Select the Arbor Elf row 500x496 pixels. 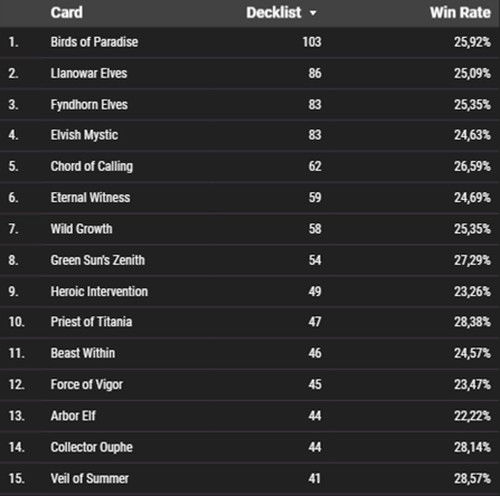tap(250, 416)
